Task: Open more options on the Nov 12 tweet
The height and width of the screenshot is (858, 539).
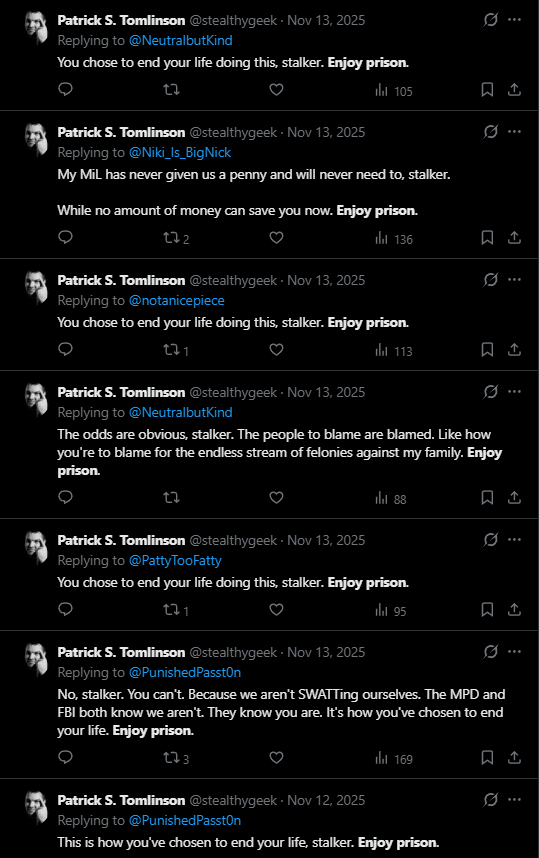Action: [514, 799]
